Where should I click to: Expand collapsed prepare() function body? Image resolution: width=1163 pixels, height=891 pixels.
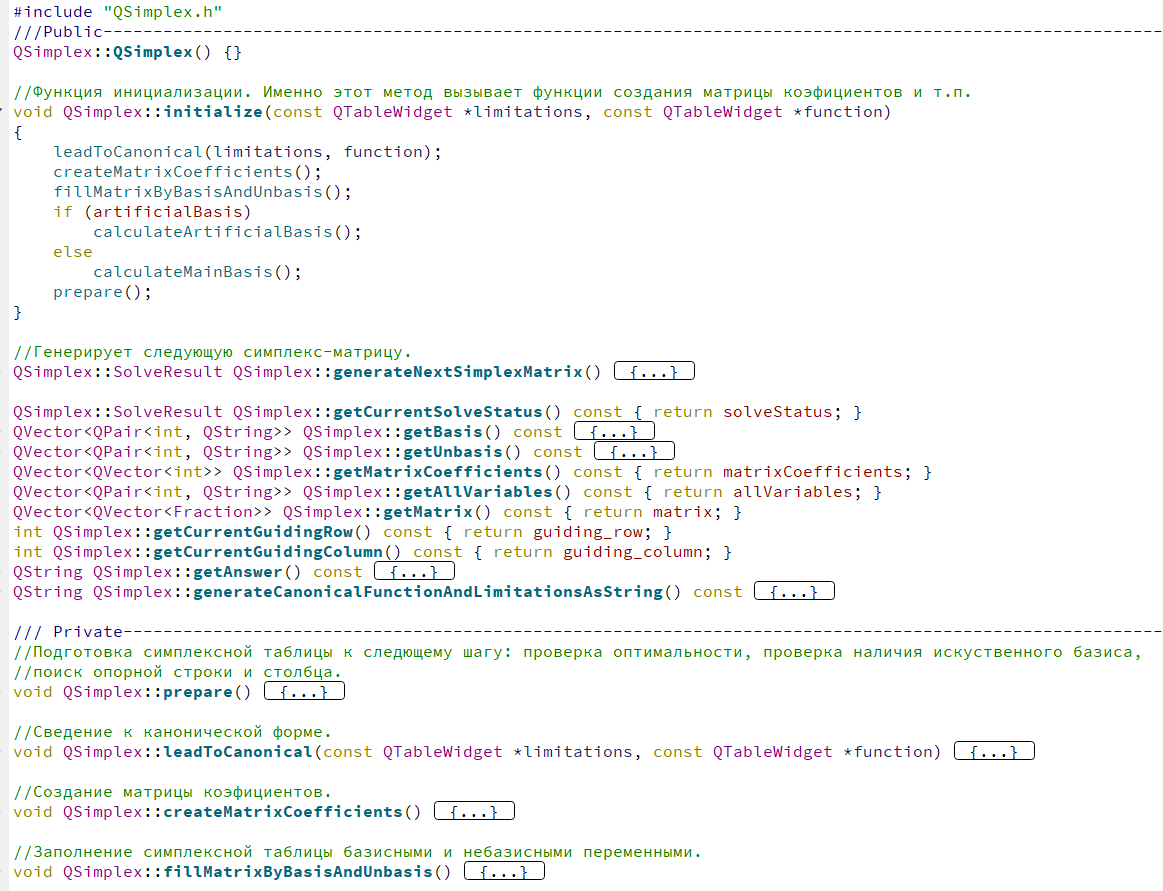[305, 691]
